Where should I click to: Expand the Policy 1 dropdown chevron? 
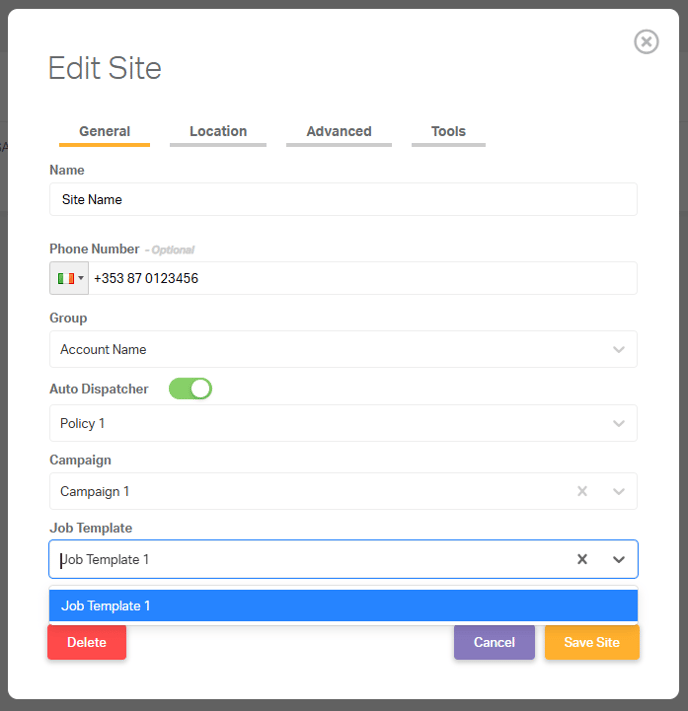tap(619, 424)
